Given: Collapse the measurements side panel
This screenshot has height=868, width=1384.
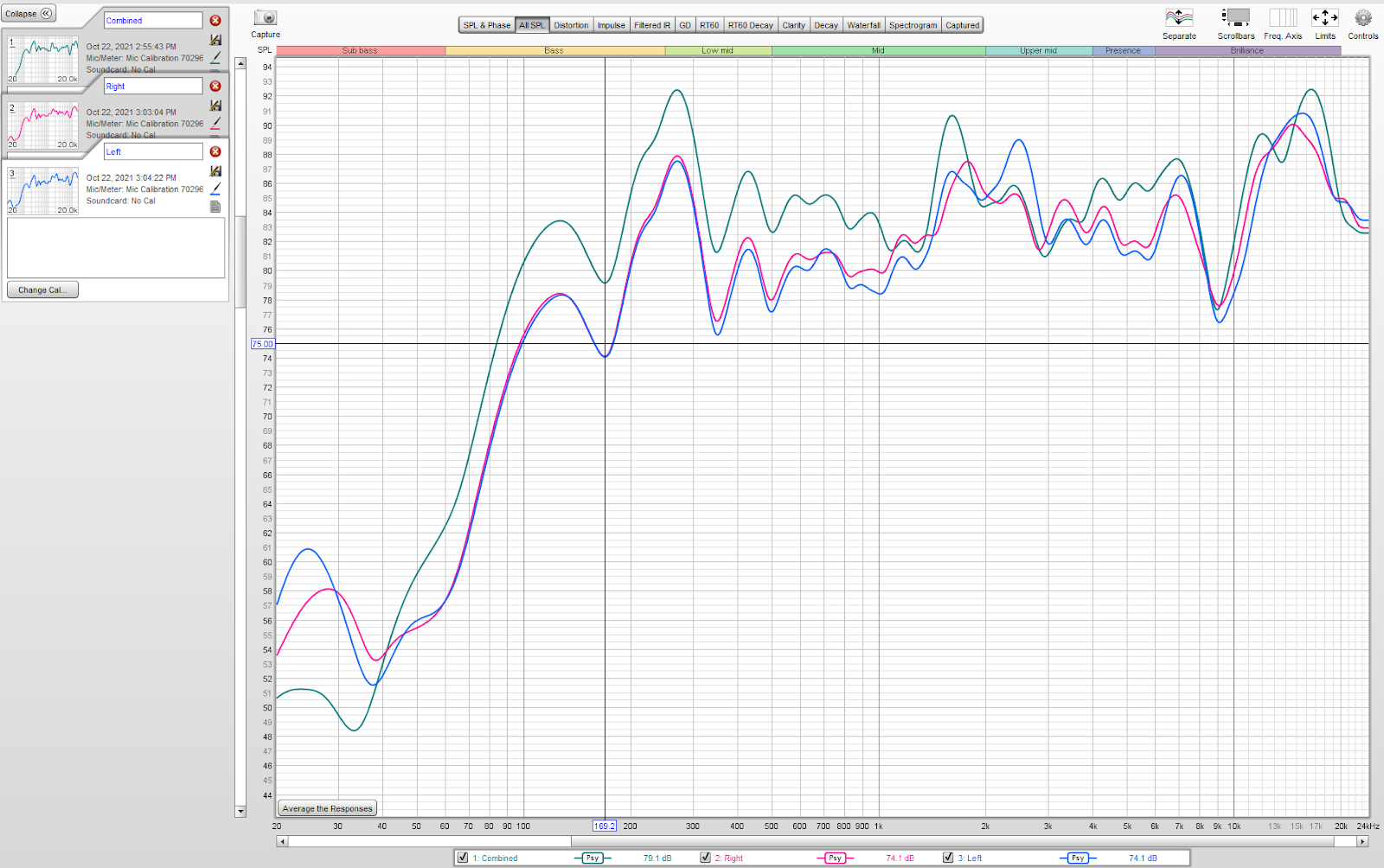Looking at the screenshot, I should (29, 14).
